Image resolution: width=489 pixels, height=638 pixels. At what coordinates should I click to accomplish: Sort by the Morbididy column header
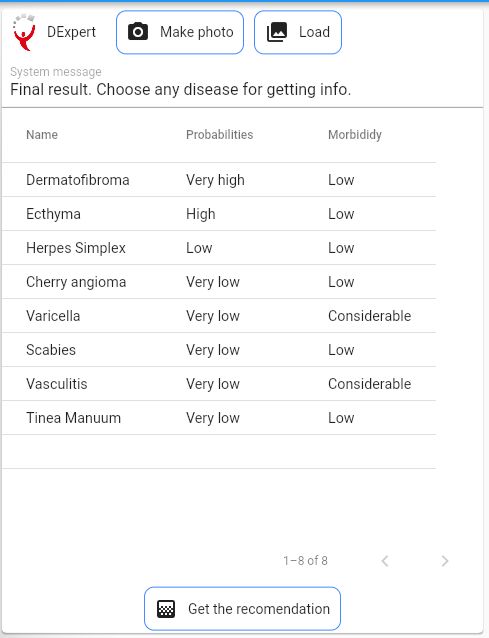point(355,135)
